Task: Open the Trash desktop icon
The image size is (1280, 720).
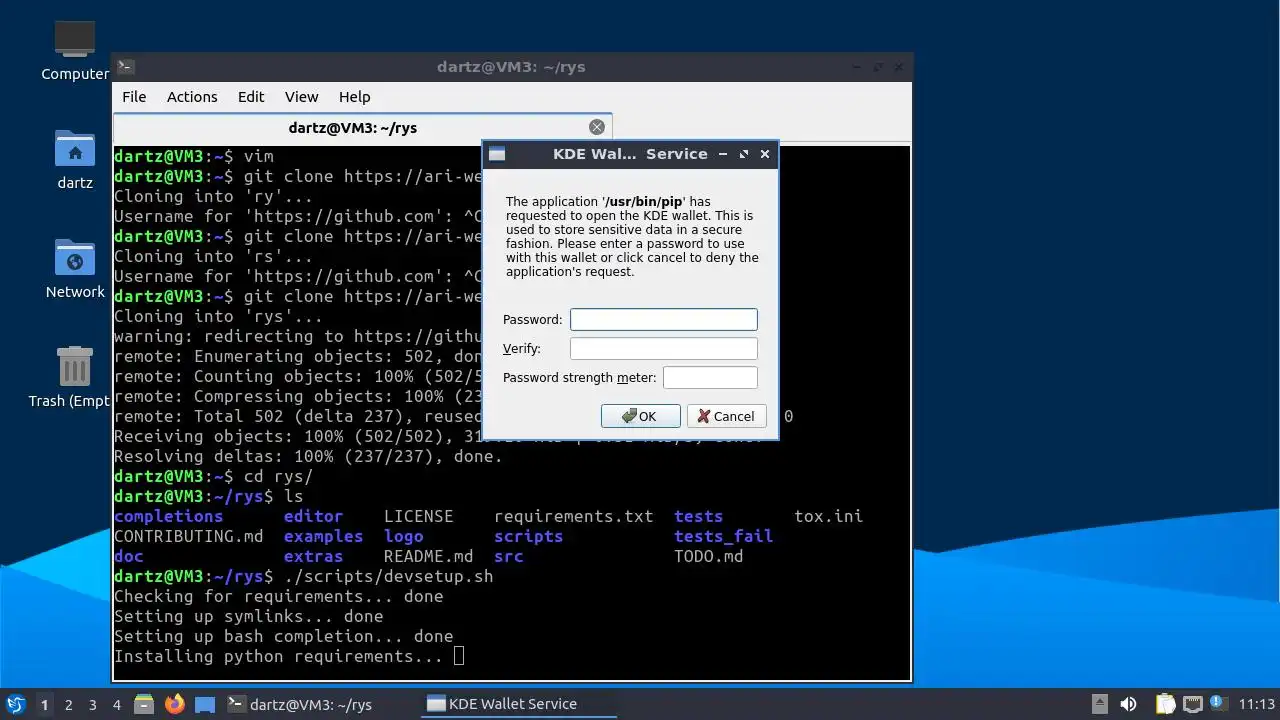Action: (75, 377)
